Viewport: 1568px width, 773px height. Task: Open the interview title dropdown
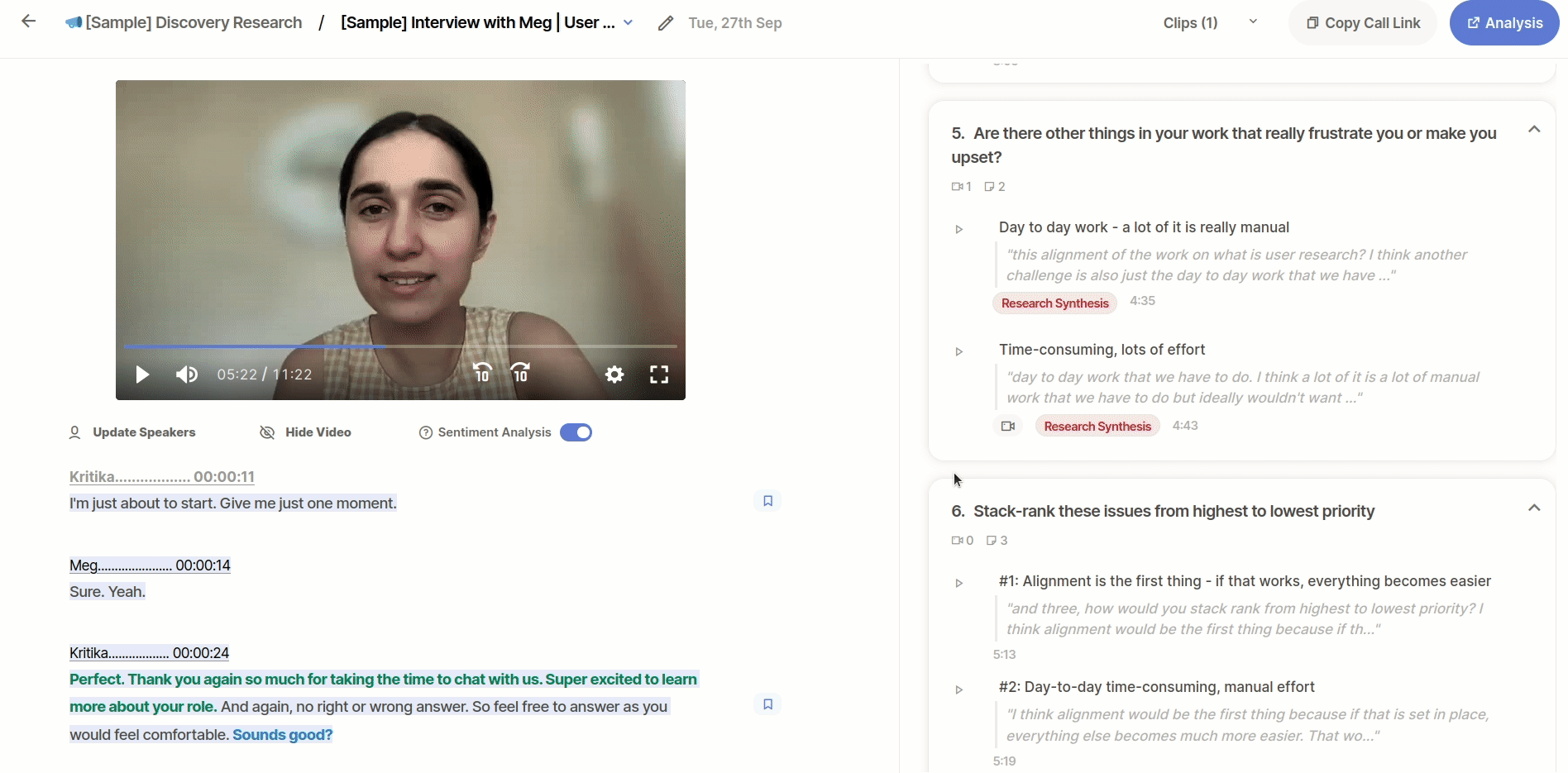coord(629,23)
